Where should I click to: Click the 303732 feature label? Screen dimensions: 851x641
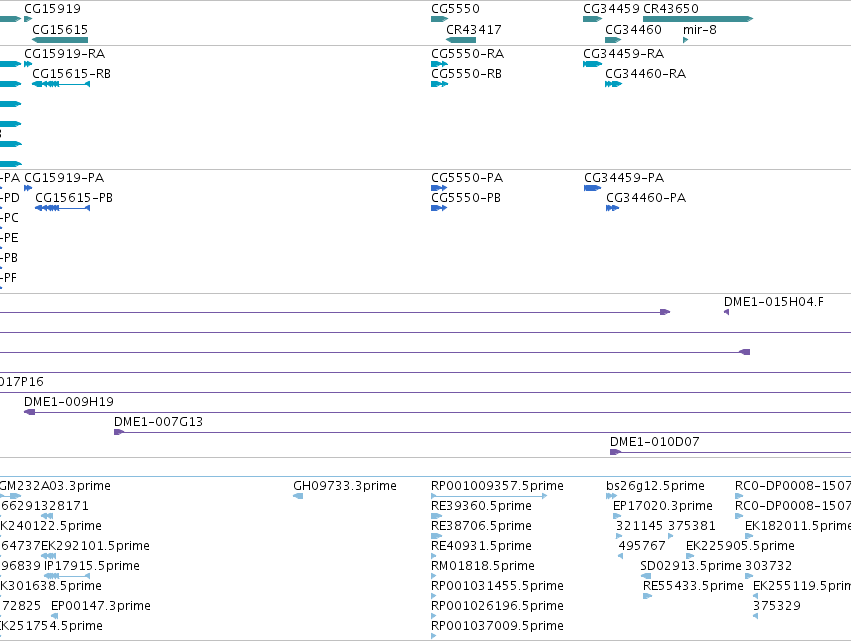point(769,566)
